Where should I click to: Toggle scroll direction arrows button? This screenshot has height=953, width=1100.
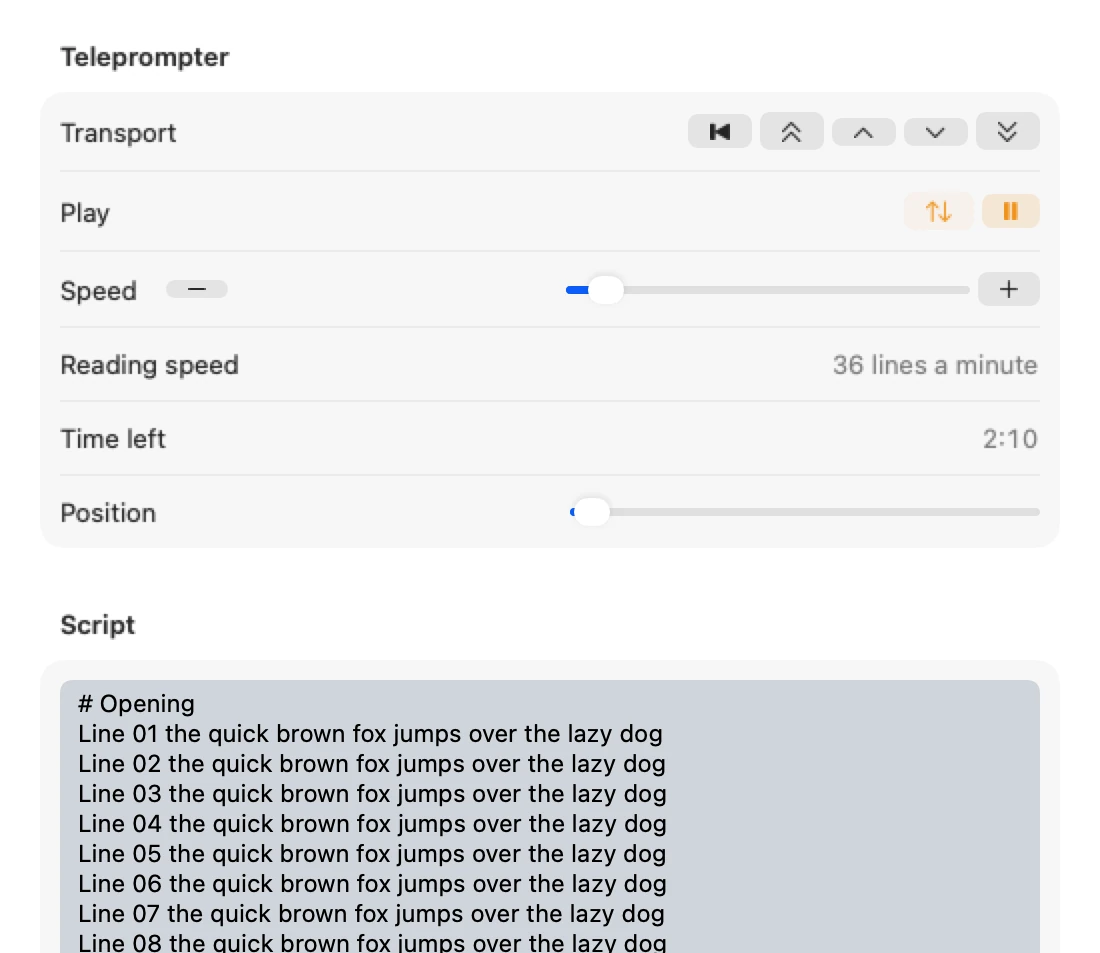point(938,211)
